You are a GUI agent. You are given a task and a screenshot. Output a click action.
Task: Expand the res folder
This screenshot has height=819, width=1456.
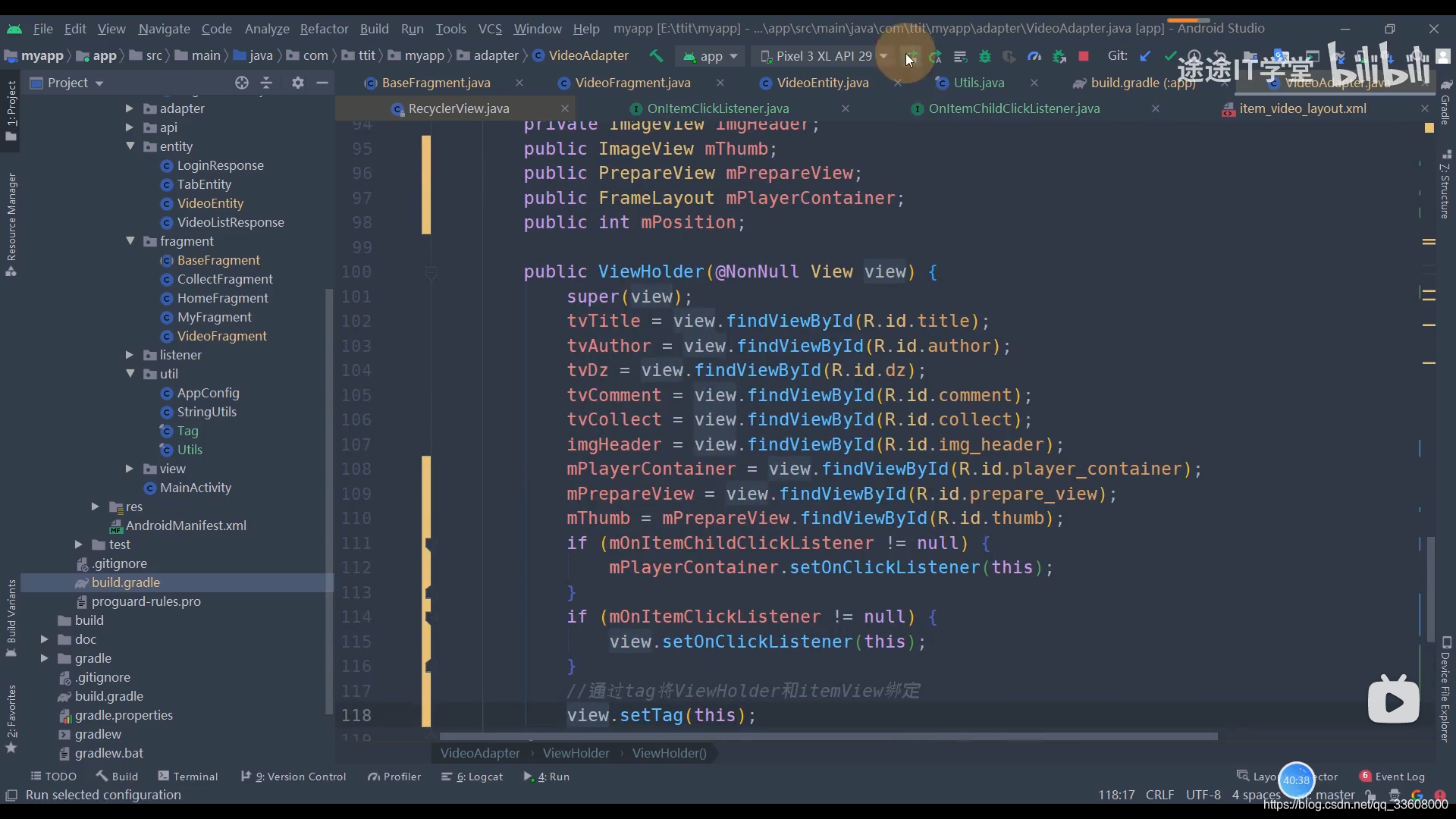pos(95,507)
